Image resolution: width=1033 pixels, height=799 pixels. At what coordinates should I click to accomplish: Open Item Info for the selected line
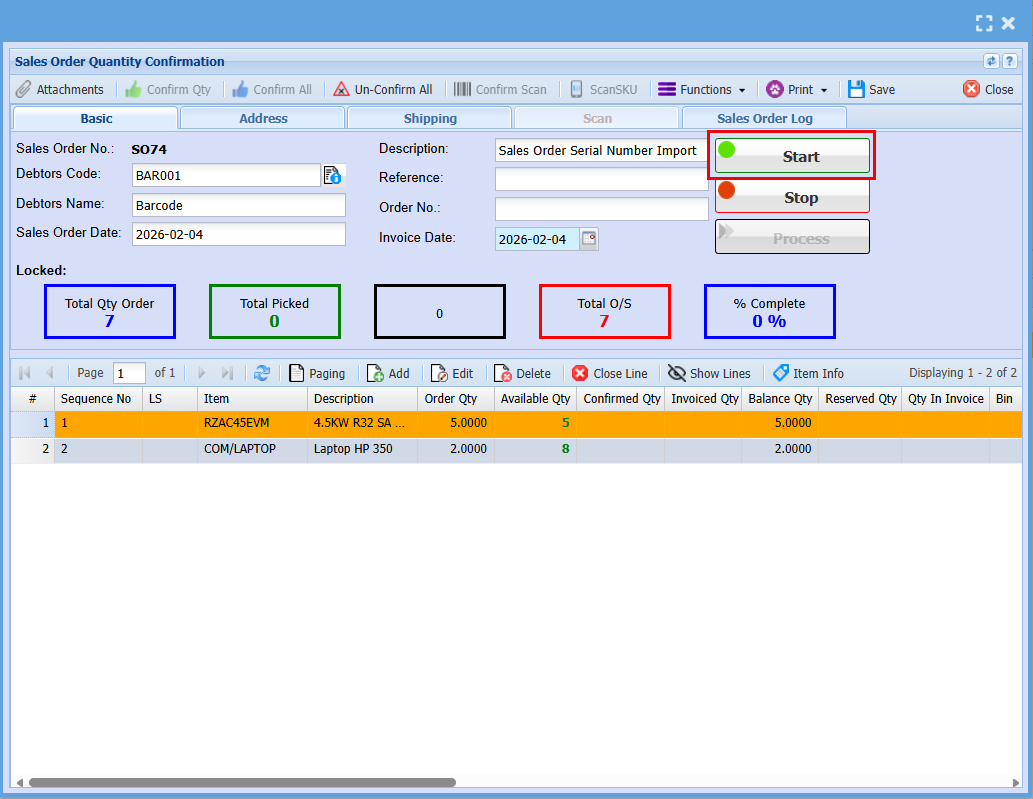click(781, 373)
